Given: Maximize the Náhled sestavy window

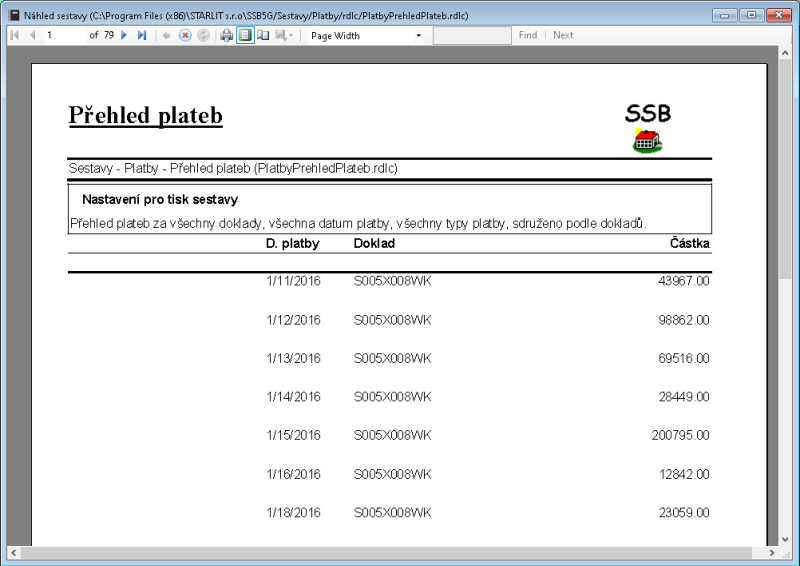Looking at the screenshot, I should pyautogui.click(x=752, y=15).
